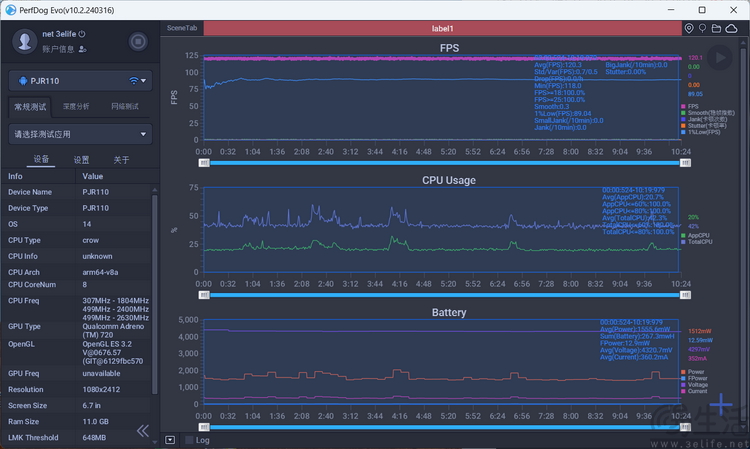Image resolution: width=750 pixels, height=449 pixels.
Task: Click the stop recording button
Action: pyautogui.click(x=139, y=42)
